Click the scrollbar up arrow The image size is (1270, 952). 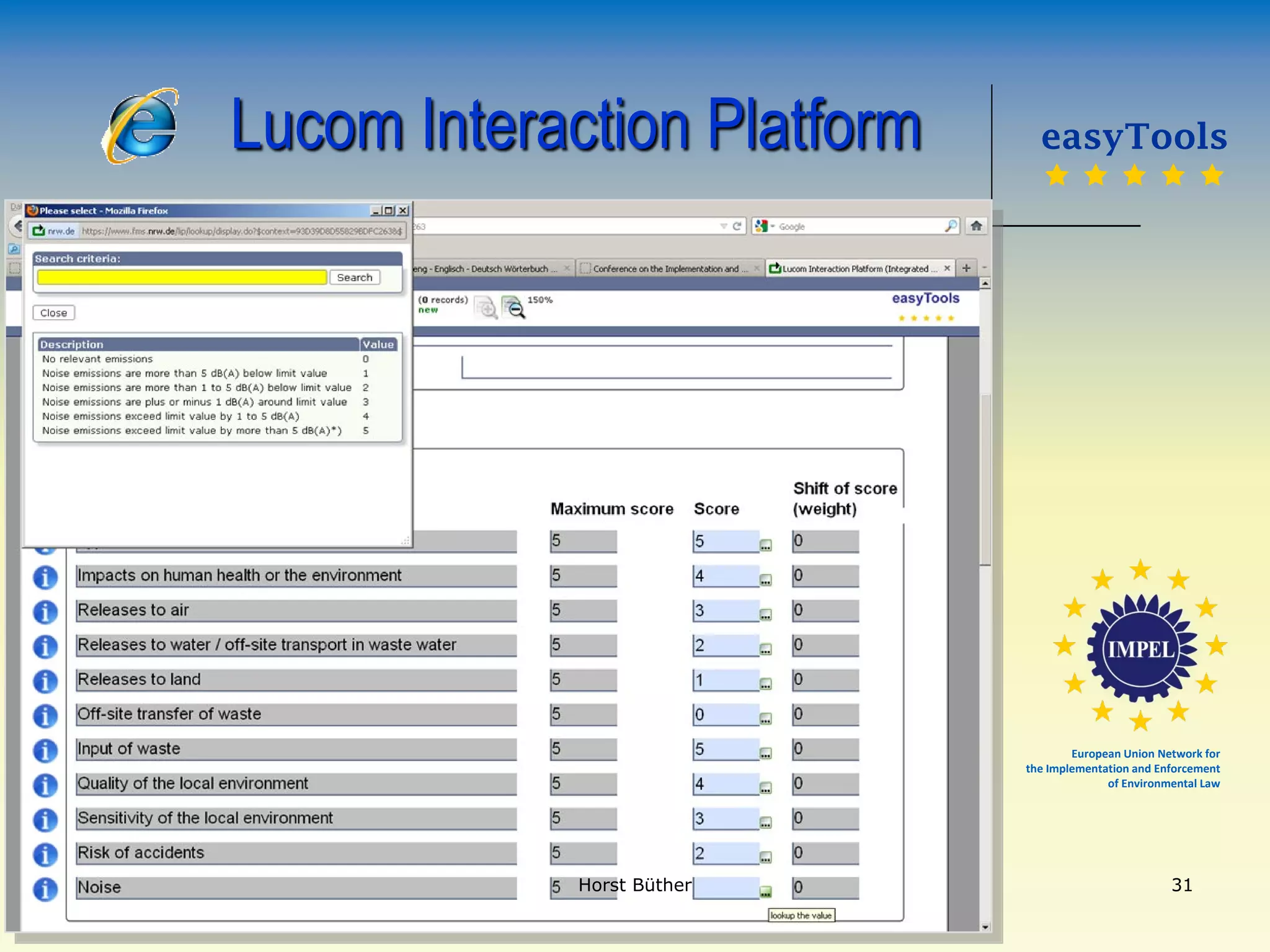[985, 284]
